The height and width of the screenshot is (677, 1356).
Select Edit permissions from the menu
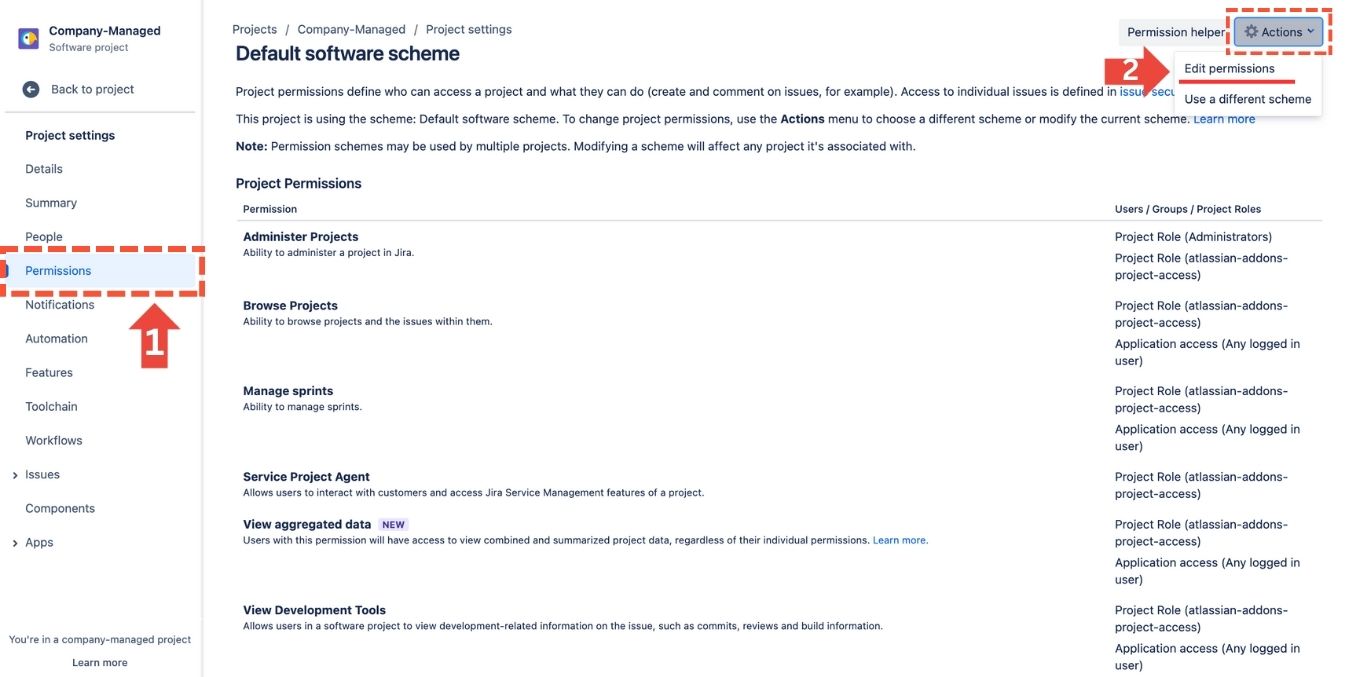[x=1229, y=69]
